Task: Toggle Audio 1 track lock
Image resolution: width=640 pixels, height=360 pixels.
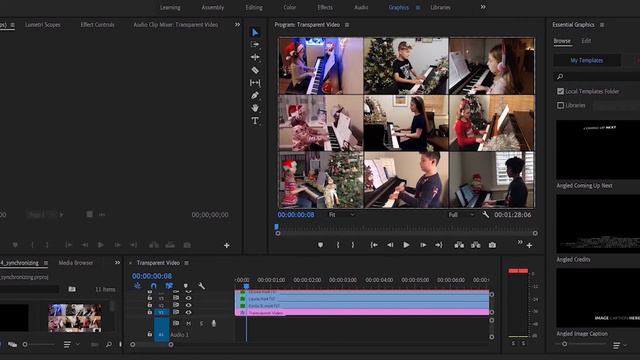Action: coord(150,334)
